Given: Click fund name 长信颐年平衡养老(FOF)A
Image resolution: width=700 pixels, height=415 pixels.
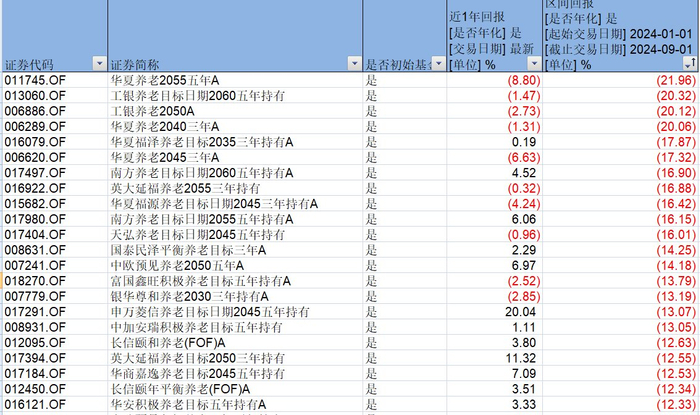Looking at the screenshot, I should point(180,389).
